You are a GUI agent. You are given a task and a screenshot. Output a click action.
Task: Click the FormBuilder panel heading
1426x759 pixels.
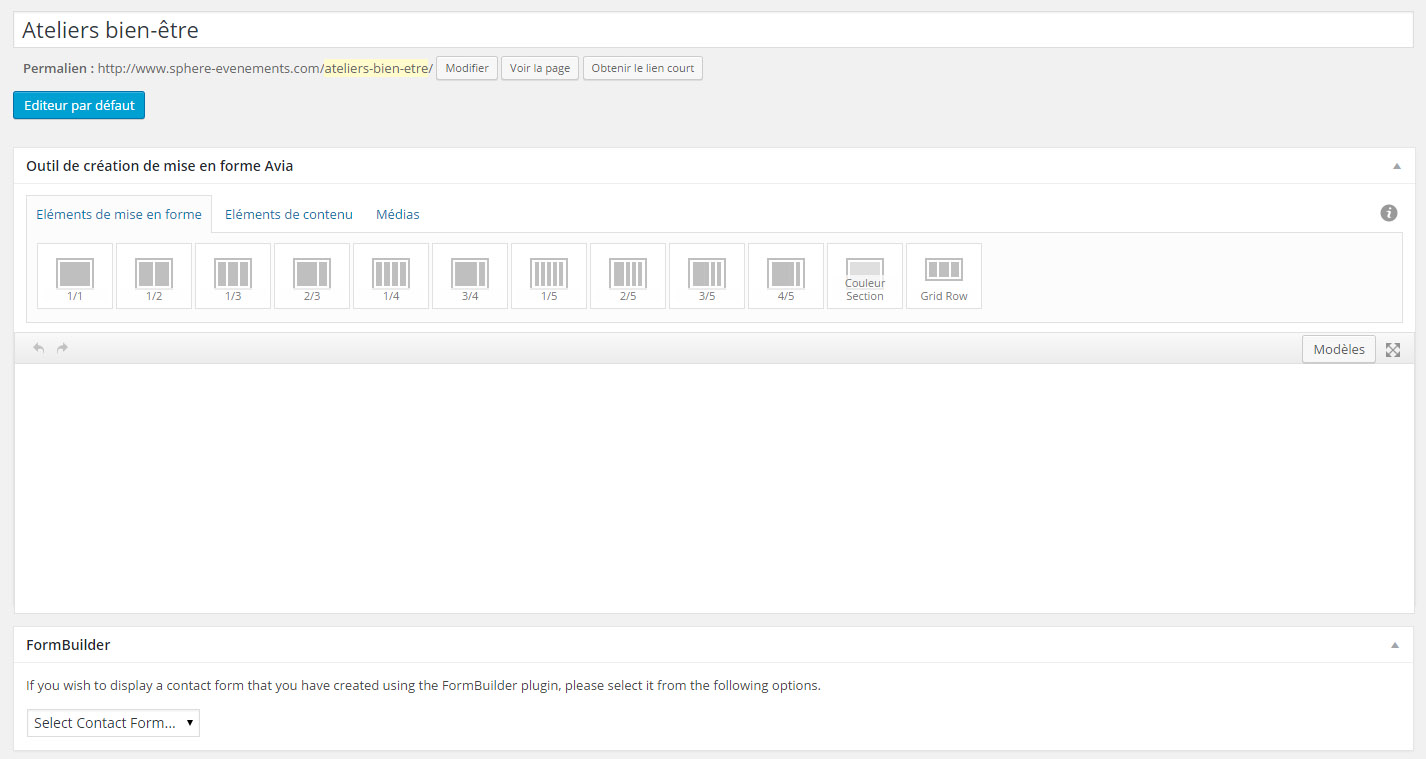point(68,645)
